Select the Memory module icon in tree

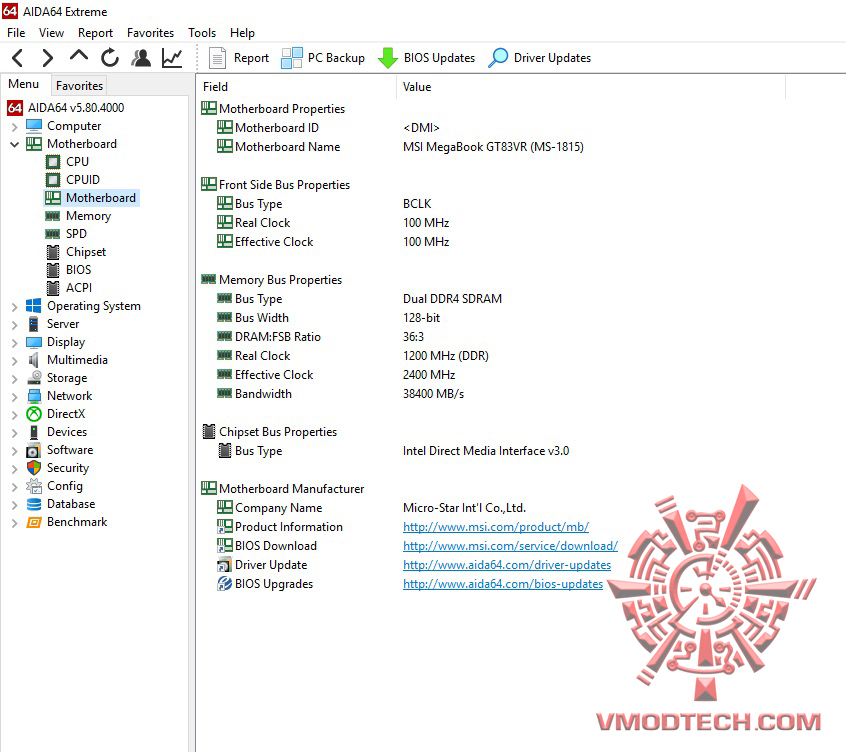coord(52,216)
